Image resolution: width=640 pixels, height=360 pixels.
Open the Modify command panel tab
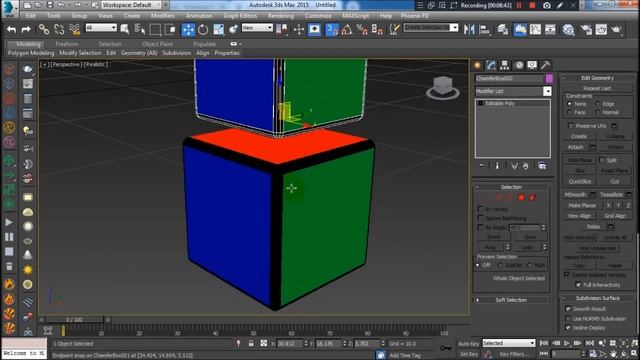(491, 65)
